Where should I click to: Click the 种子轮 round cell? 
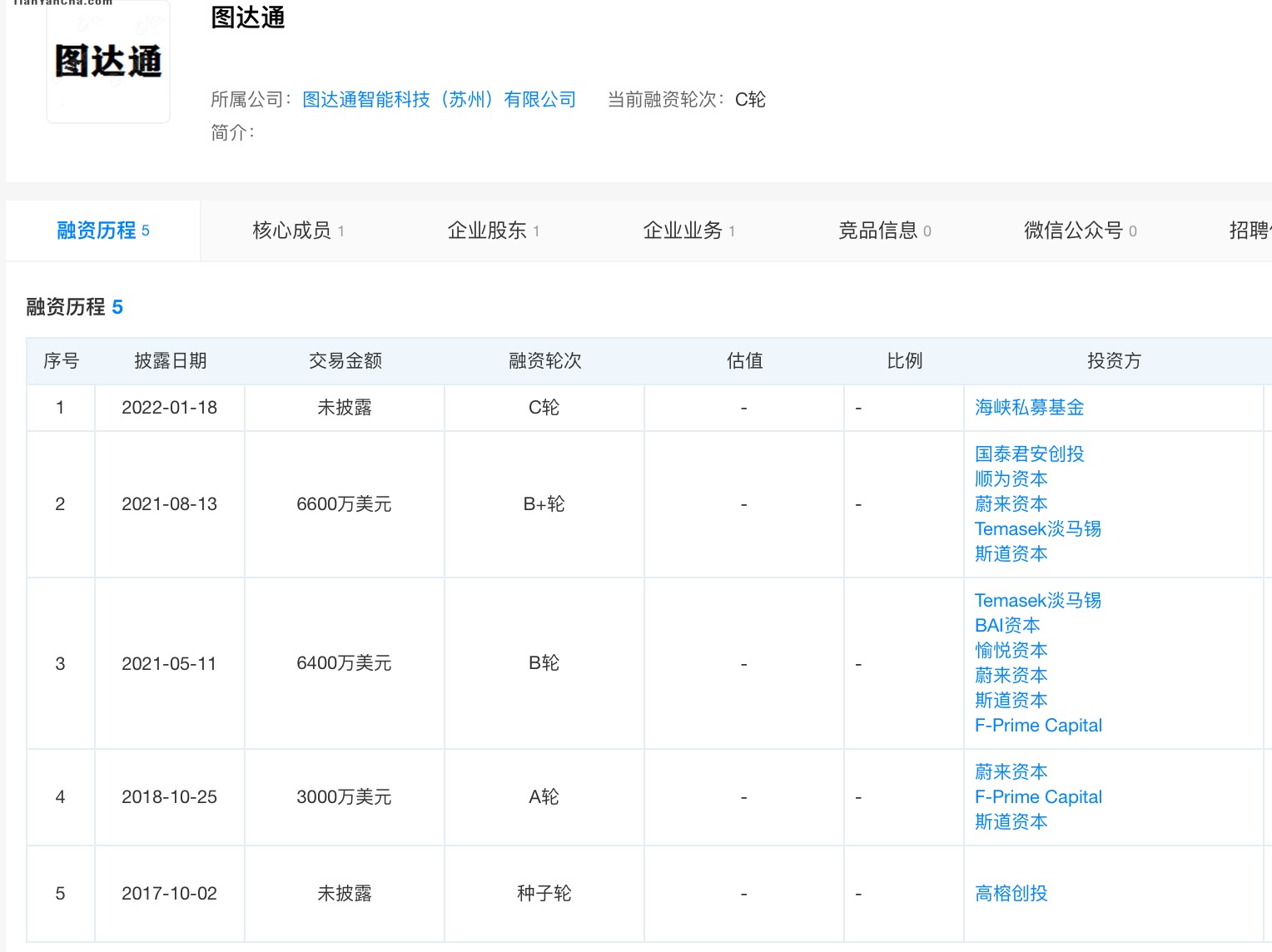544,894
